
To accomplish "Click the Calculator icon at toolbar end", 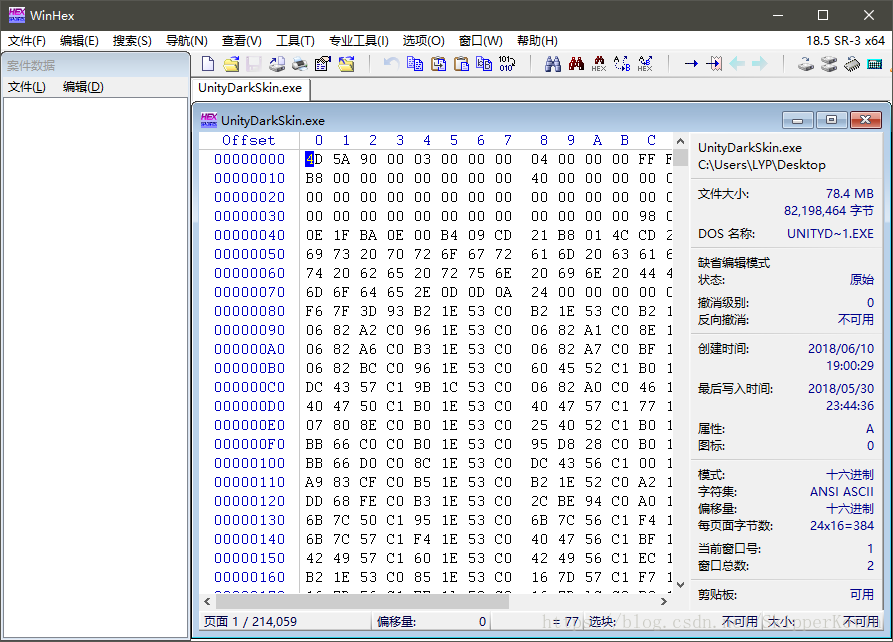I will click(875, 64).
